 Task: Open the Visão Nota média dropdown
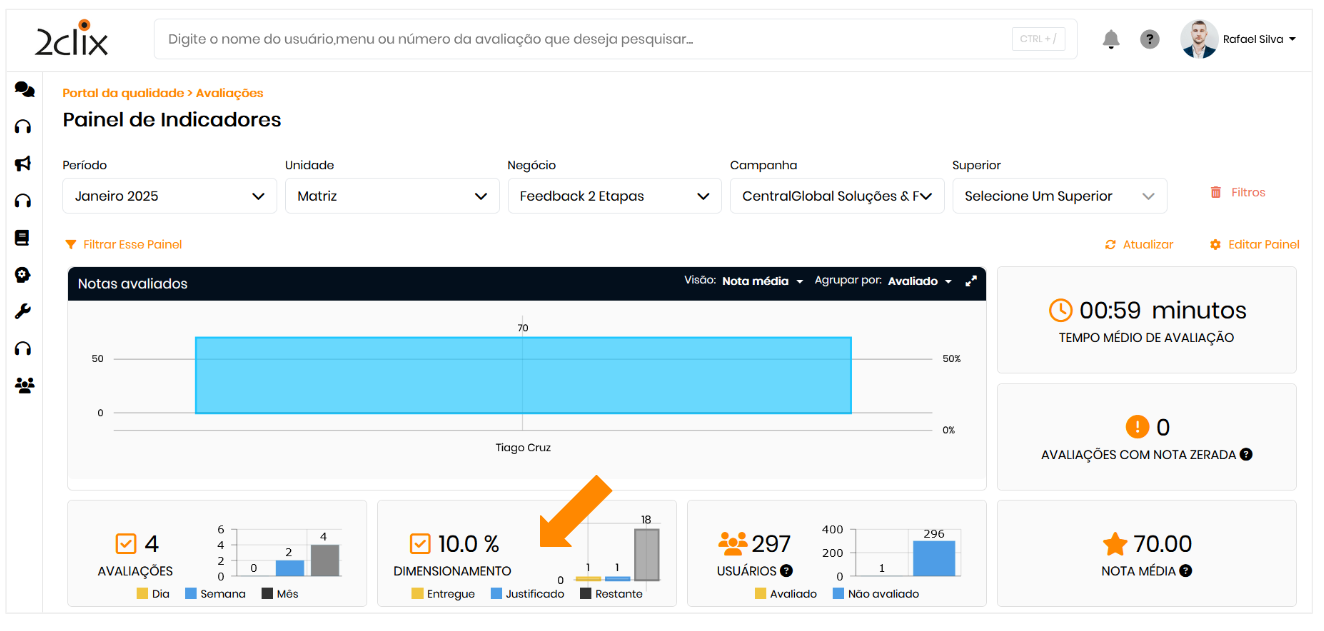[762, 282]
